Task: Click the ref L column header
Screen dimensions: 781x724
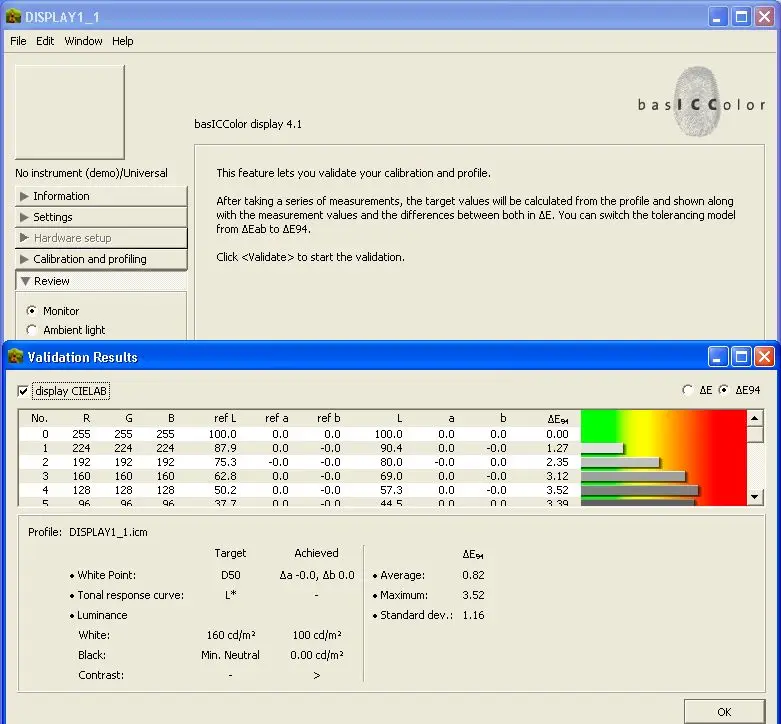Action: coord(225,418)
